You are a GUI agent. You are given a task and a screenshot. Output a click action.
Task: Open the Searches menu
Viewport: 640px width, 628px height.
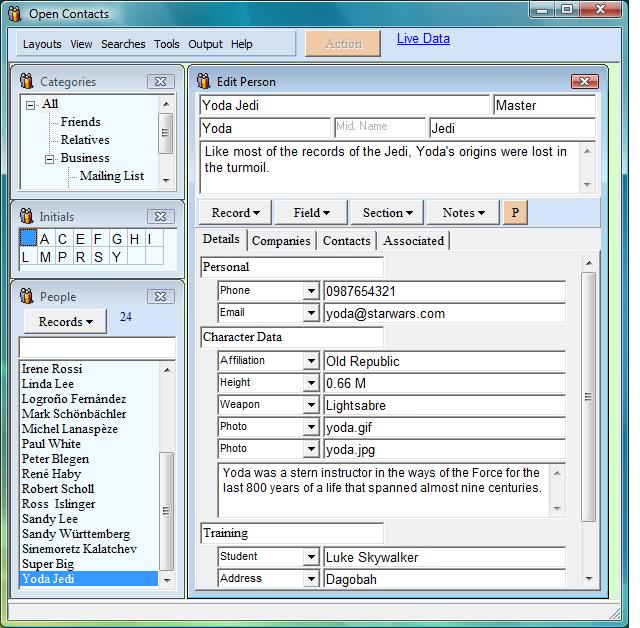pos(123,44)
